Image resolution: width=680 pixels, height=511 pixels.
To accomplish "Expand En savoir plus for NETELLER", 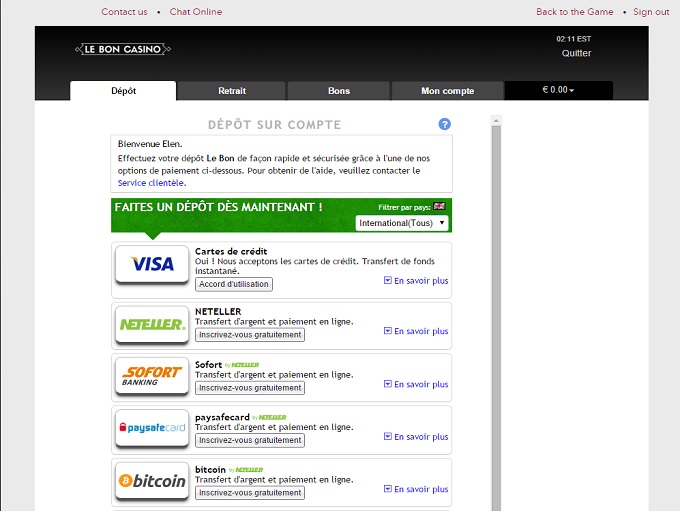I will [x=416, y=331].
